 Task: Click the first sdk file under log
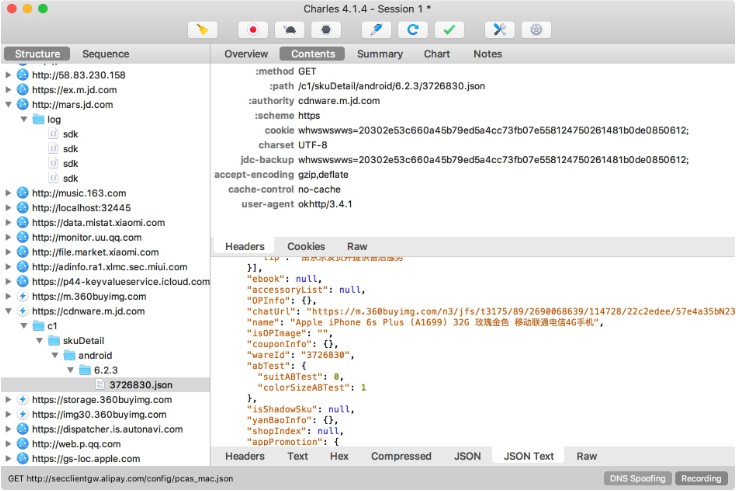point(70,134)
